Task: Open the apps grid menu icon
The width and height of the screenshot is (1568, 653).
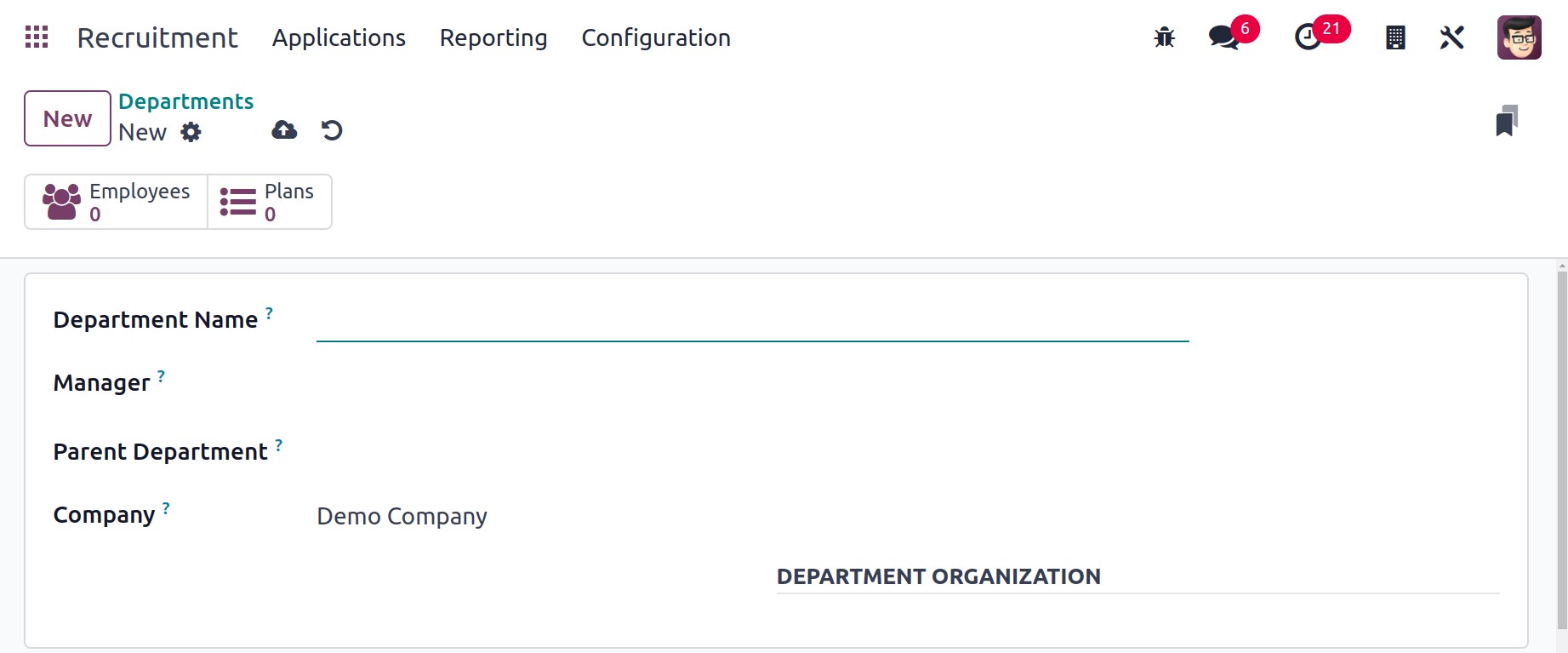Action: point(37,37)
